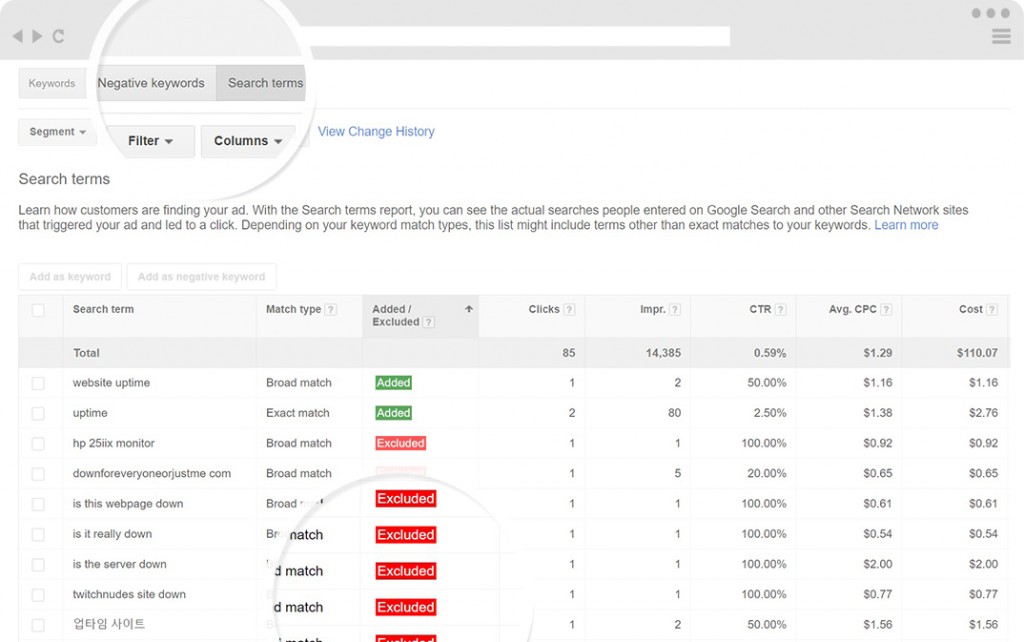Open the Columns dropdown menu
This screenshot has height=642, width=1024.
(247, 141)
